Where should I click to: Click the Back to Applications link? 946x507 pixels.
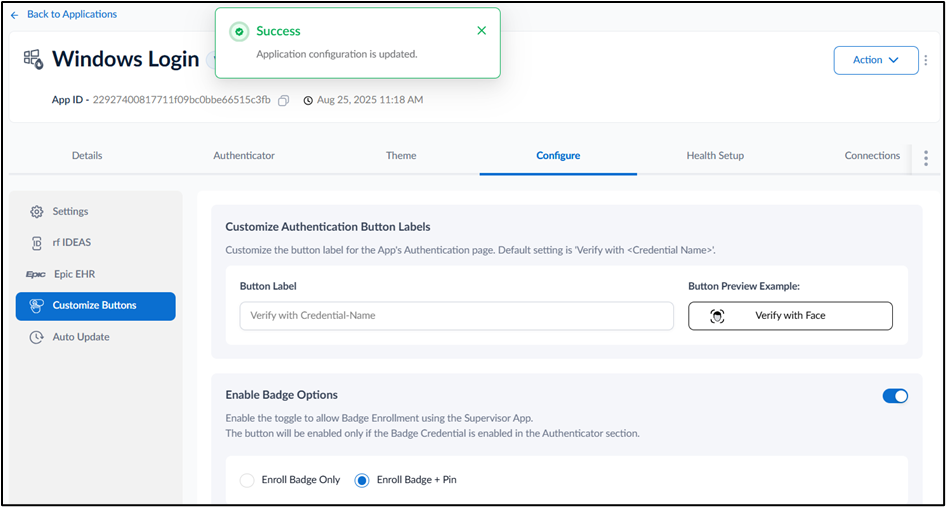click(x=72, y=14)
